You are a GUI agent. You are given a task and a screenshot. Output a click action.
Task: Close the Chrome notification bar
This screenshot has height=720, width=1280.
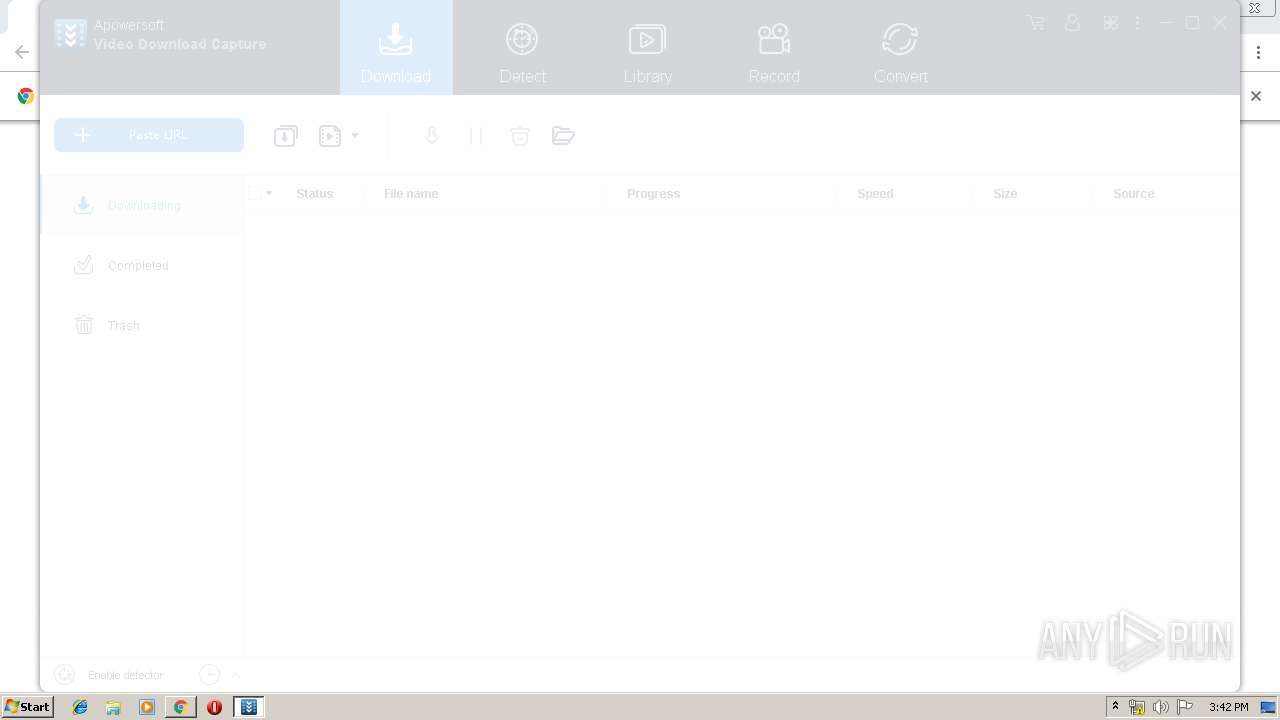(x=1256, y=96)
